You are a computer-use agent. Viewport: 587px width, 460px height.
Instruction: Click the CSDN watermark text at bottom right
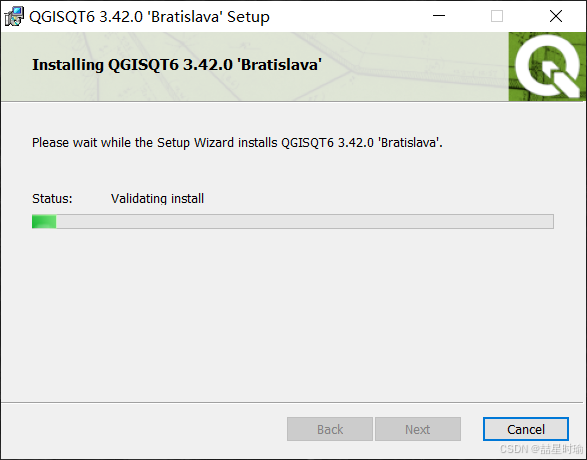tap(541, 448)
